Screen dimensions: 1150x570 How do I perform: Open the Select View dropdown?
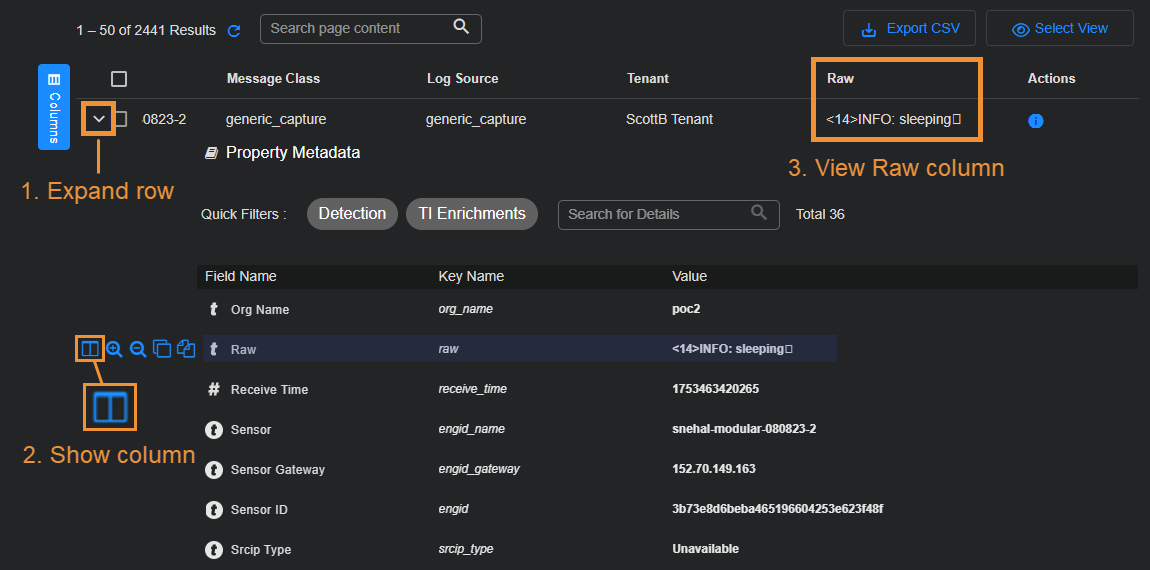(x=1060, y=29)
